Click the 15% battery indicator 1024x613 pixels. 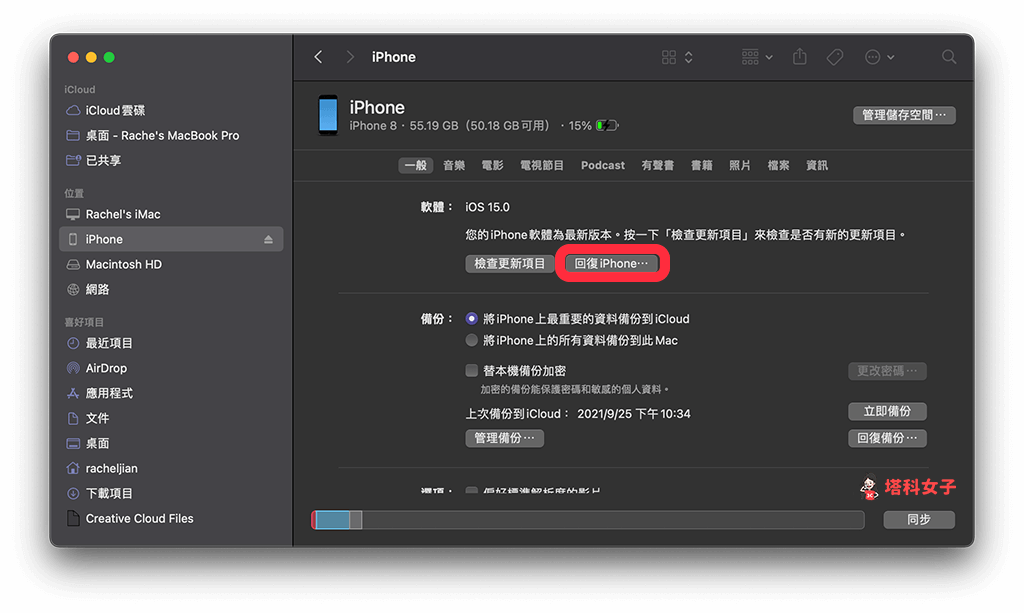(x=593, y=125)
